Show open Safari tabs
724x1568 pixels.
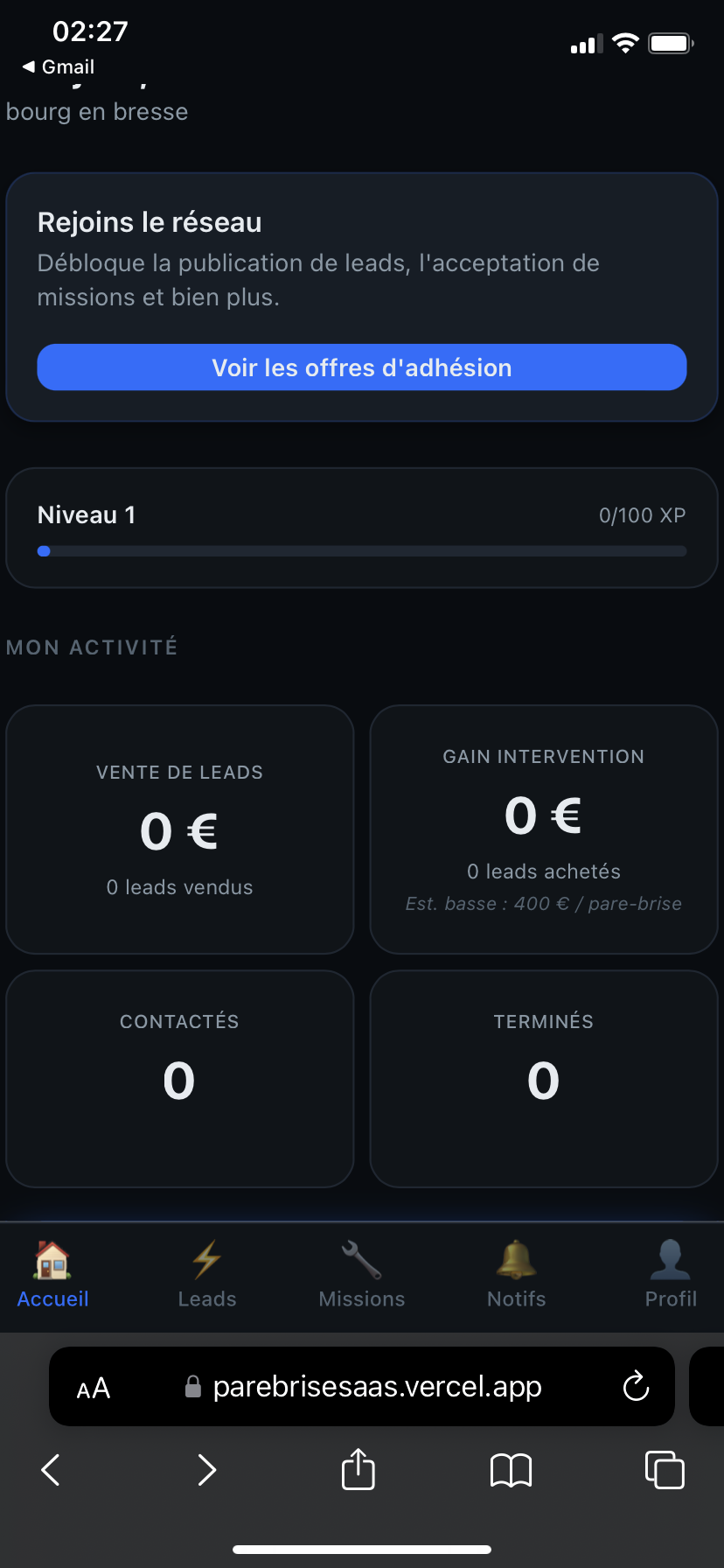[x=665, y=1469]
